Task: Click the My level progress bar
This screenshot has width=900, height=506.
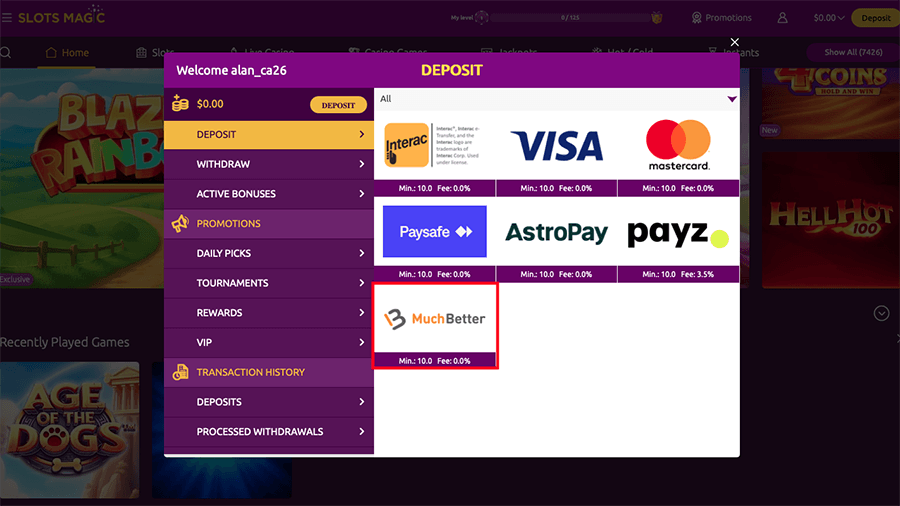Action: coord(571,18)
